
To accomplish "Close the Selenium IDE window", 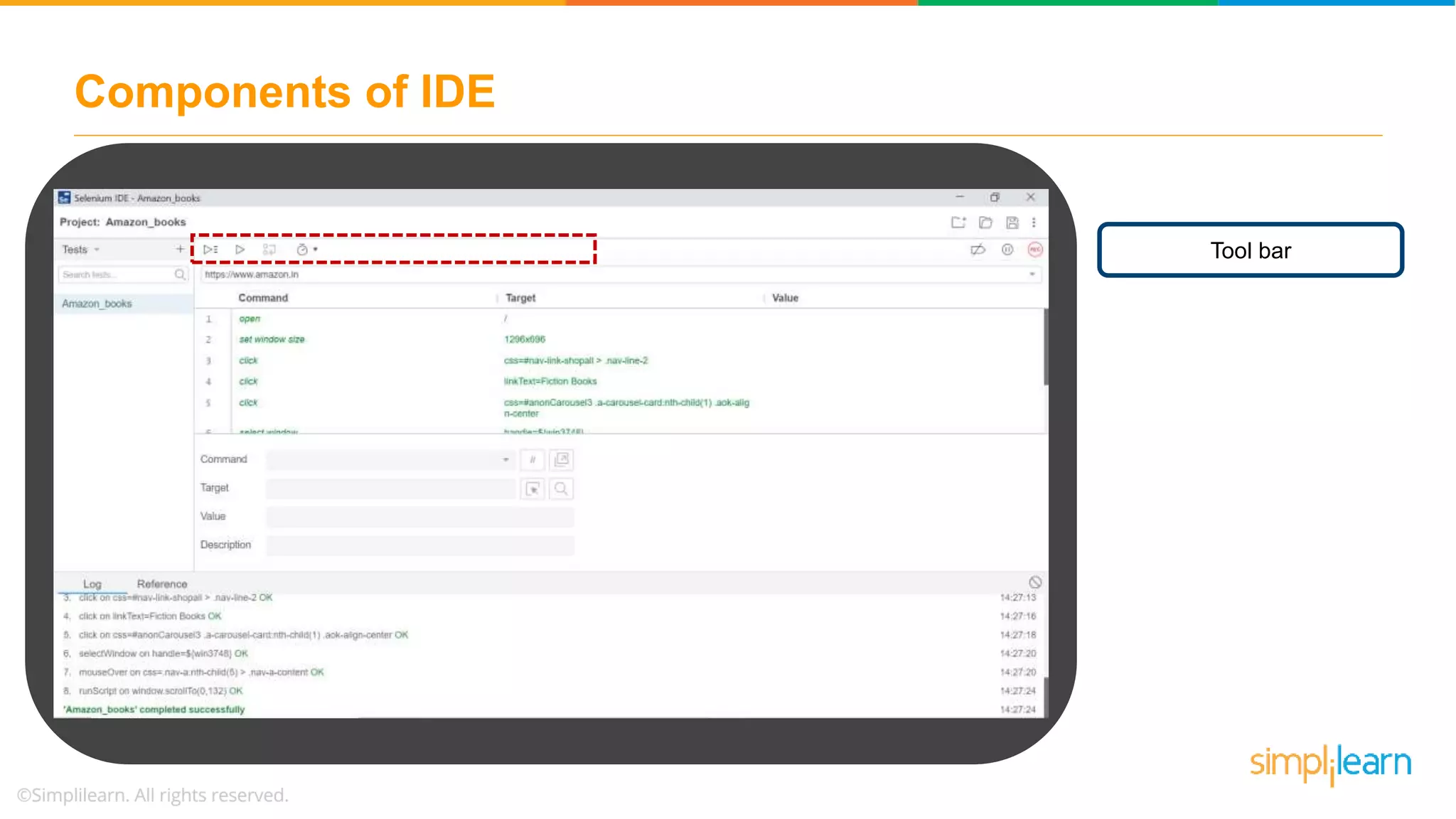I will click(1030, 197).
